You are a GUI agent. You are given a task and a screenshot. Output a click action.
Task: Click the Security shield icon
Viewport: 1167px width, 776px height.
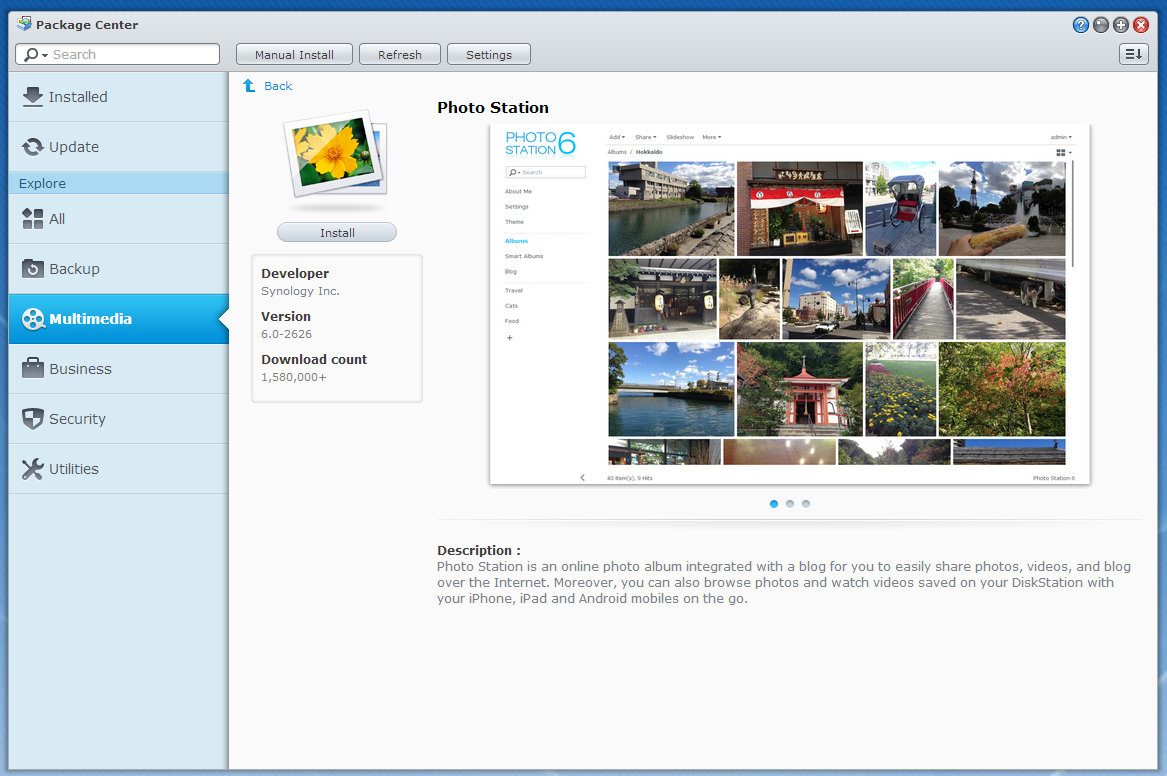(33, 419)
